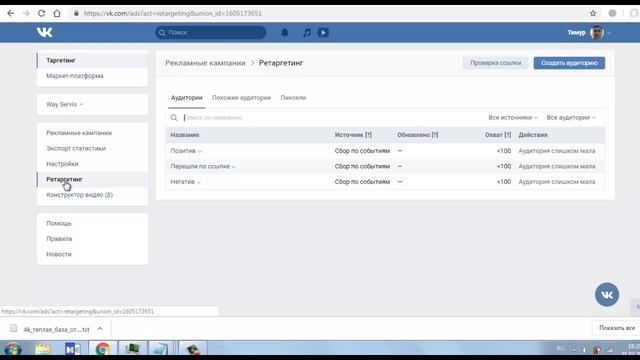The width and height of the screenshot is (640, 360).
Task: Open Все аудитории filter dropdown
Action: (571, 118)
